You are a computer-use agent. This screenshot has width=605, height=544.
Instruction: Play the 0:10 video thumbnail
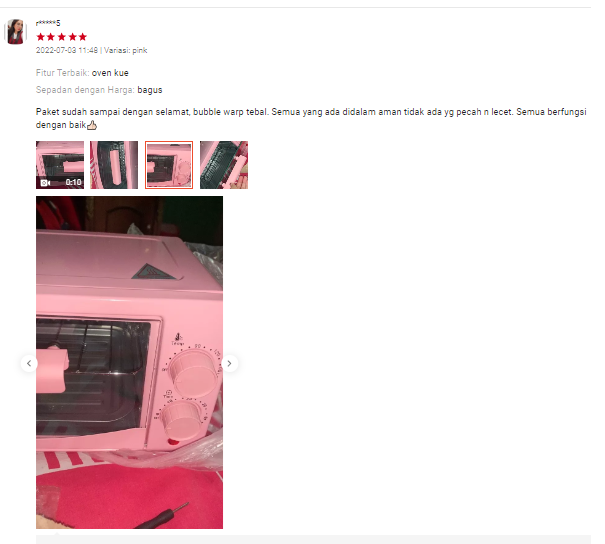pos(60,165)
